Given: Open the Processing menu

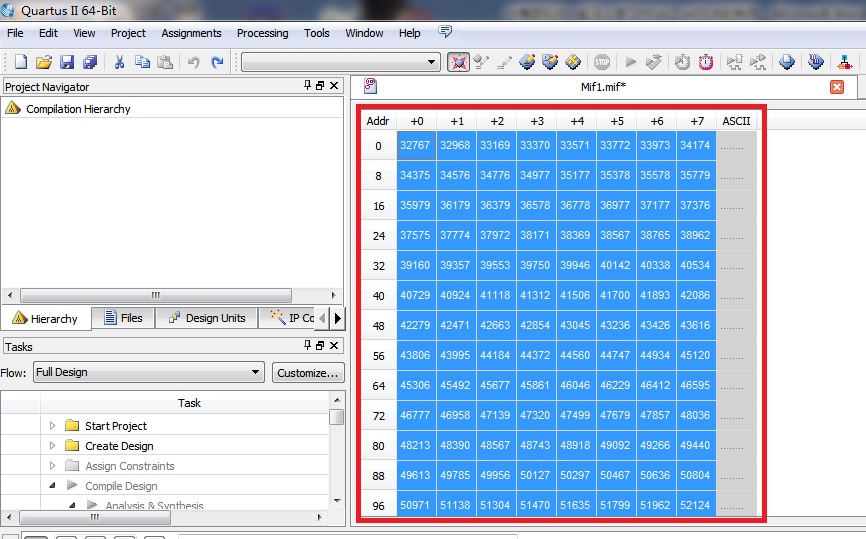Looking at the screenshot, I should (x=262, y=33).
